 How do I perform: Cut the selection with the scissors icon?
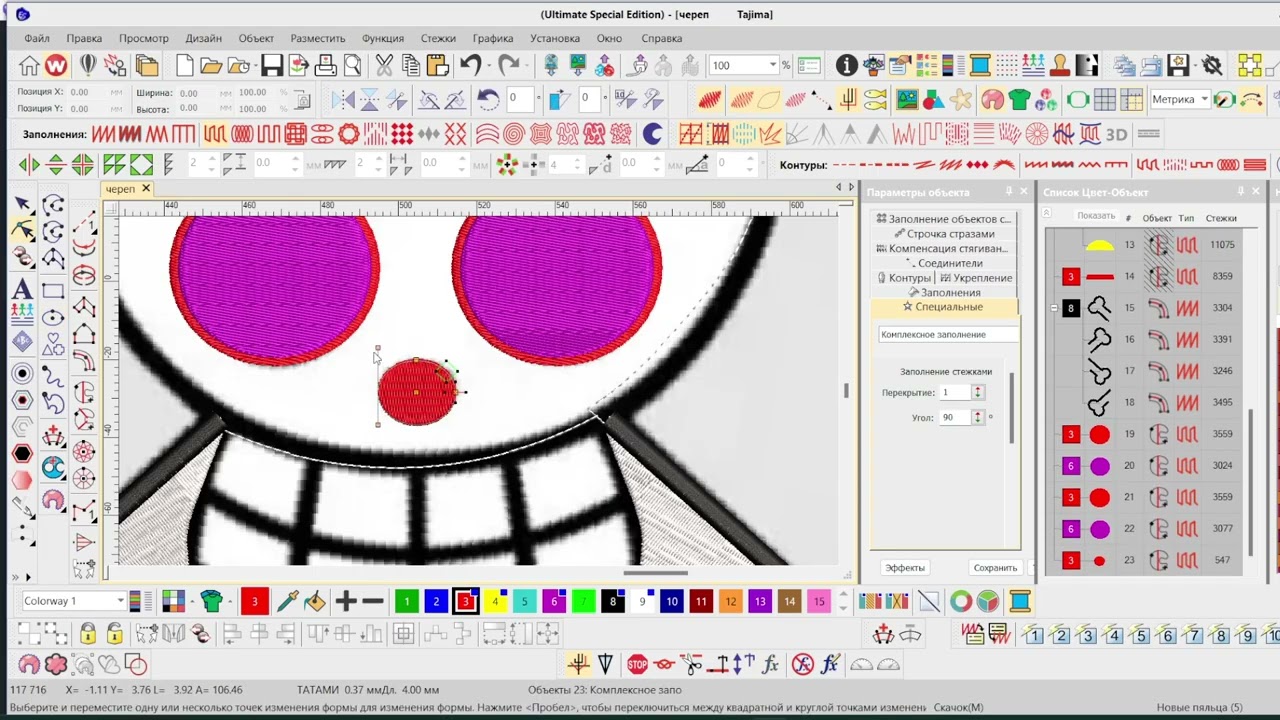pos(384,66)
